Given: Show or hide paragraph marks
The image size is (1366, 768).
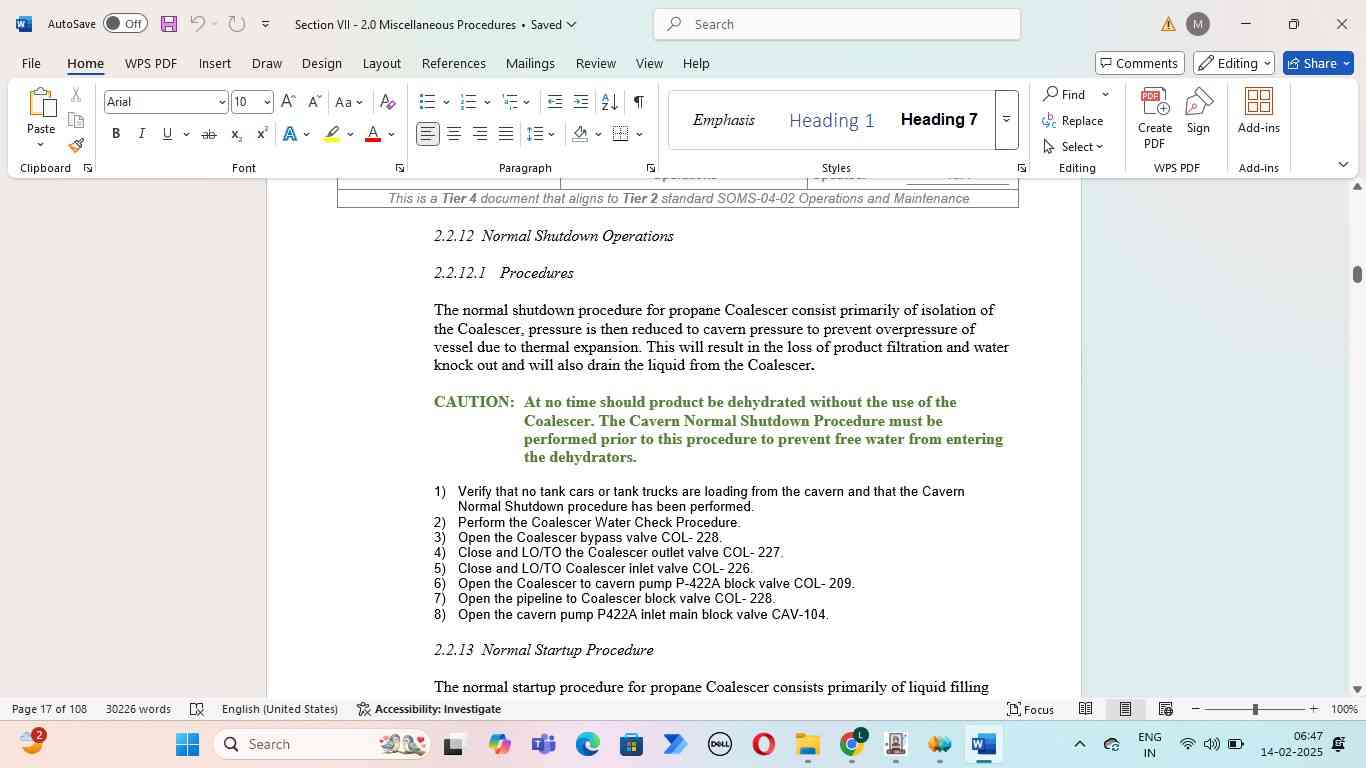Looking at the screenshot, I should (x=638, y=102).
